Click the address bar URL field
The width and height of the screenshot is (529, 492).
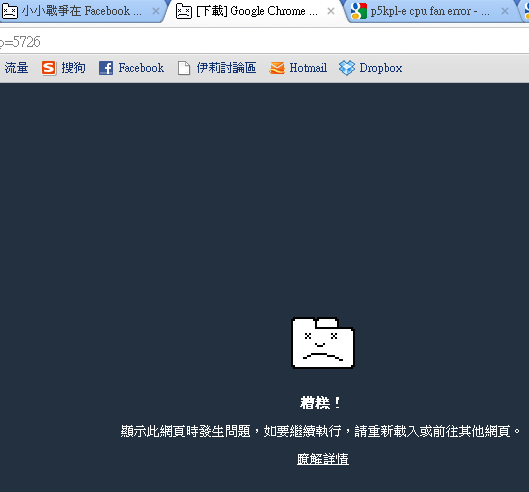[264, 42]
